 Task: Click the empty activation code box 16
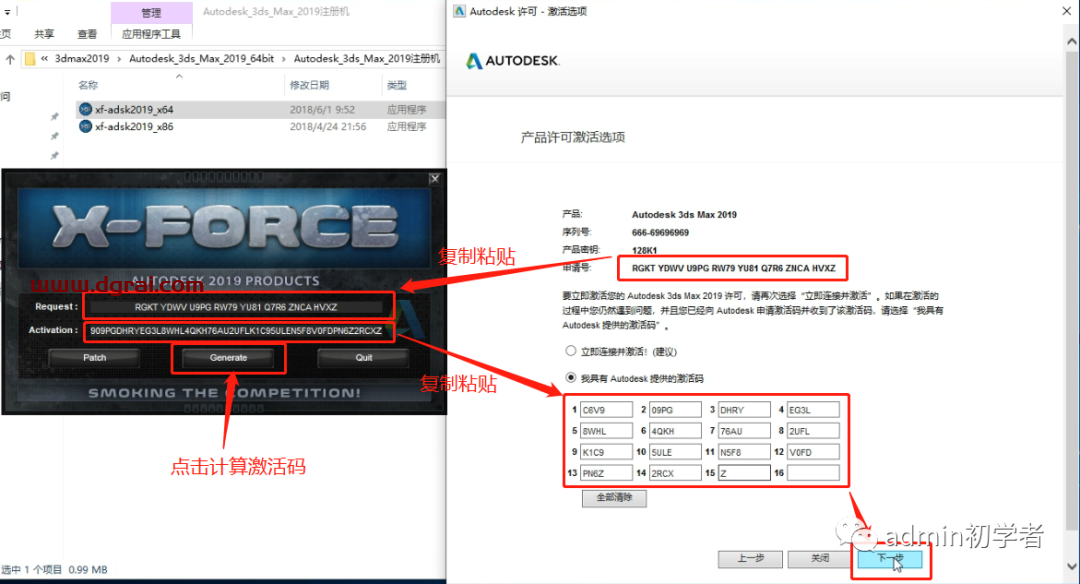(x=813, y=473)
